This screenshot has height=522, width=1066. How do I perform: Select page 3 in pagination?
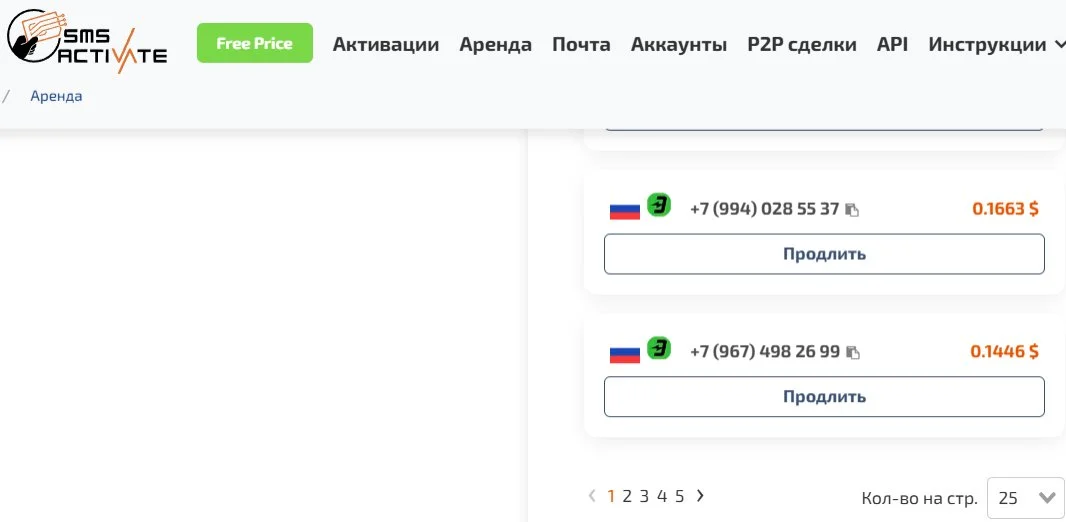click(644, 496)
